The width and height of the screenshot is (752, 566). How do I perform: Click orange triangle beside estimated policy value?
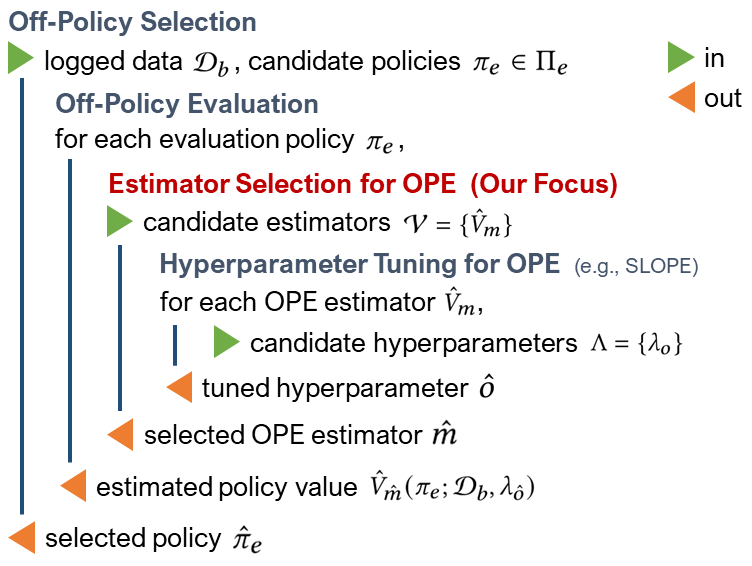[x=73, y=486]
